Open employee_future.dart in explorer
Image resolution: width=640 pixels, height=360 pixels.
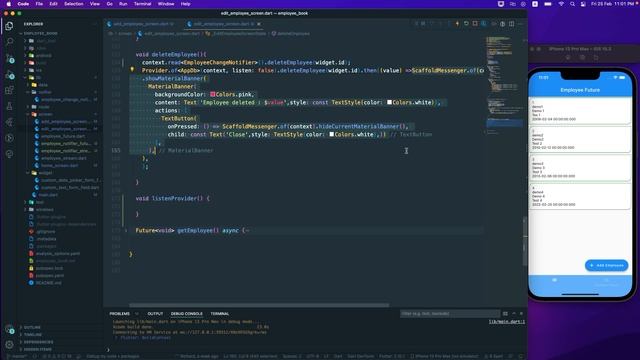tap(63, 136)
